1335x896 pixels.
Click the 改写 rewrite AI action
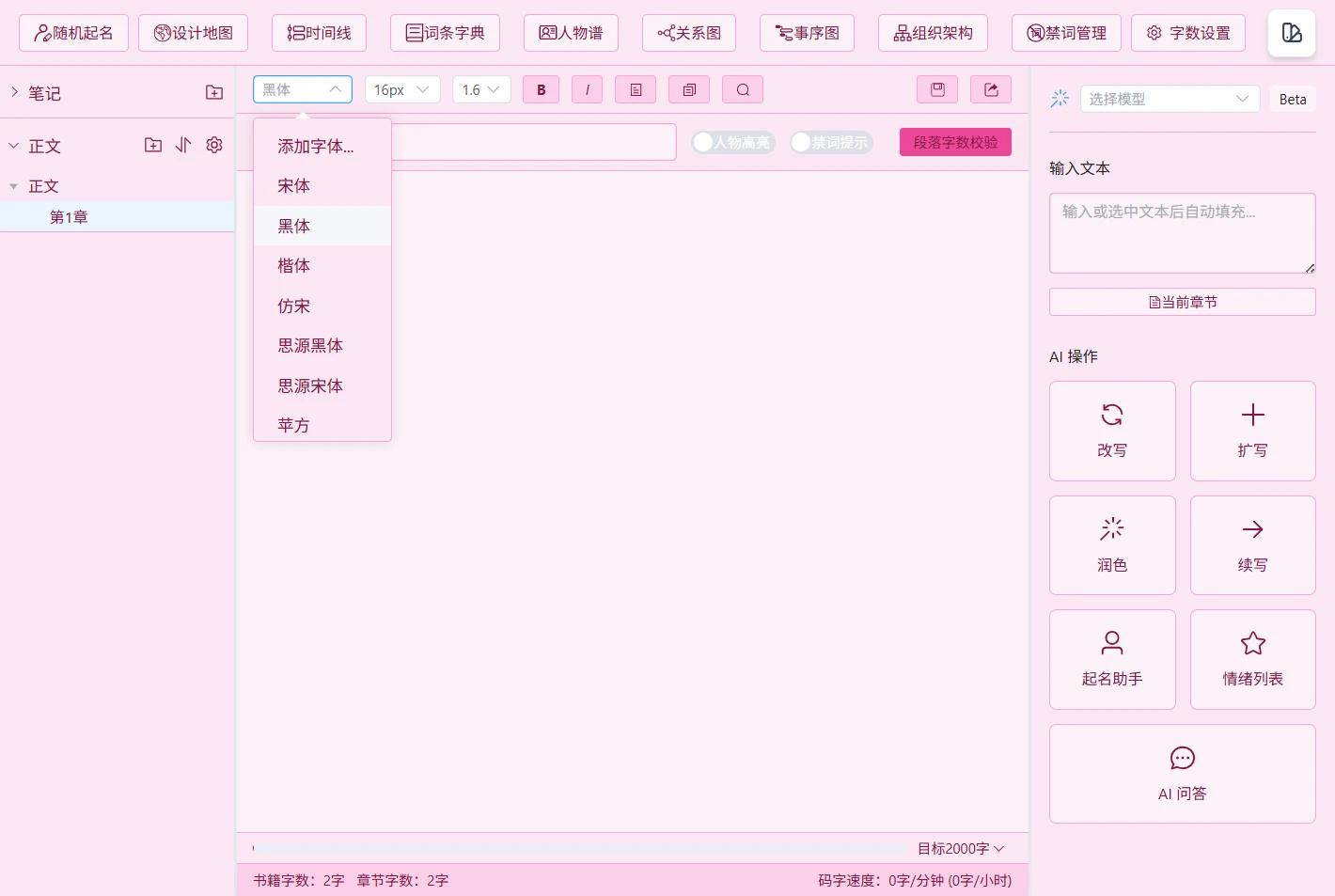[1112, 431]
